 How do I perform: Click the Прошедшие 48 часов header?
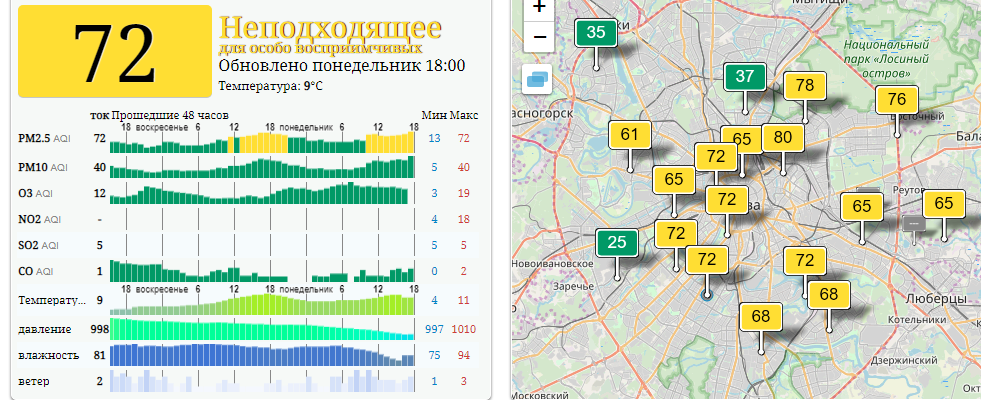pyautogui.click(x=170, y=115)
